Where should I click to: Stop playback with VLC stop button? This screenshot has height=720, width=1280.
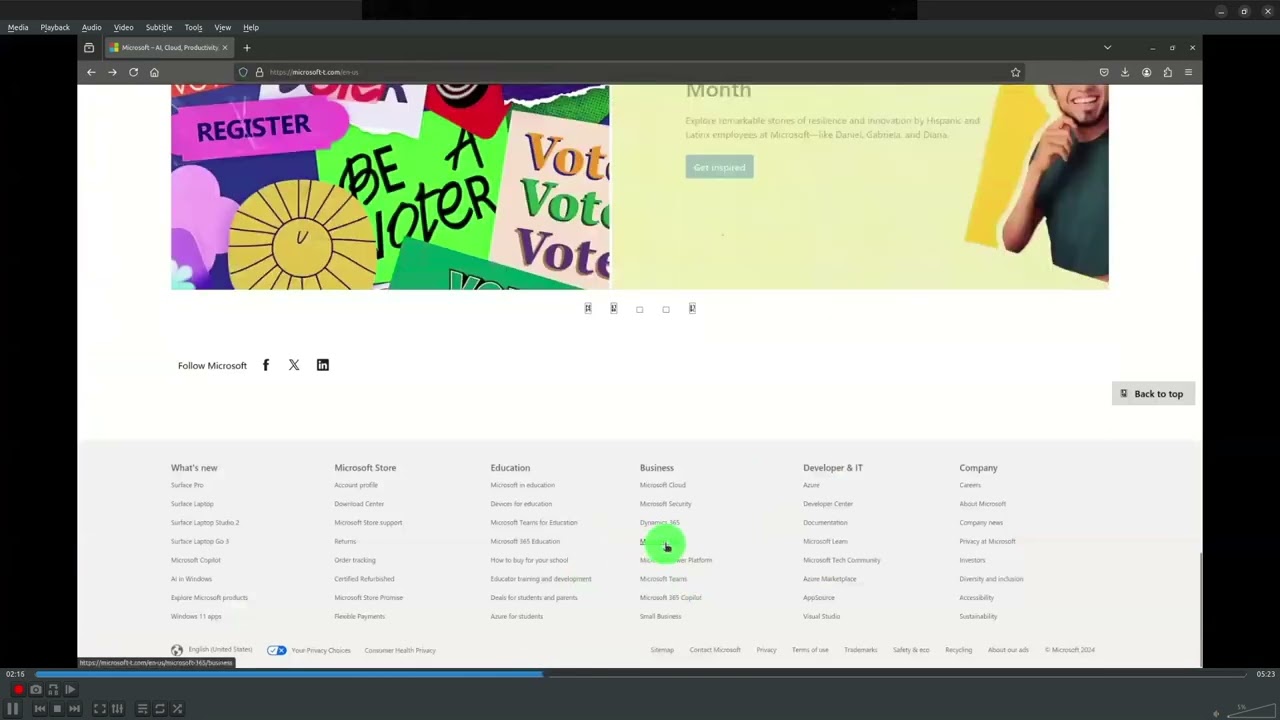pyautogui.click(x=57, y=709)
